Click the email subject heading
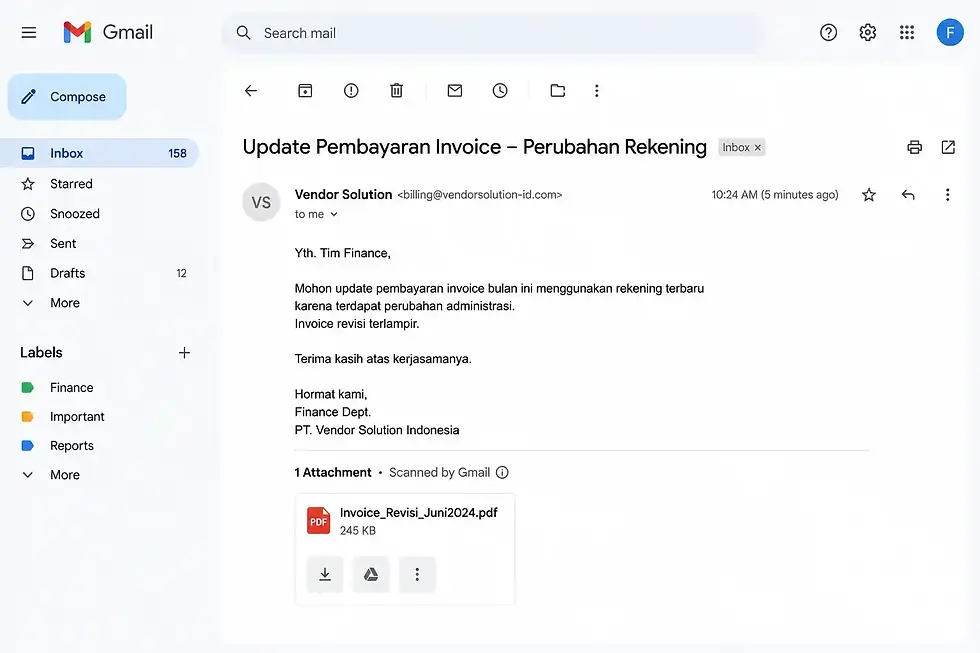Viewport: 980px width, 653px height. click(x=474, y=147)
